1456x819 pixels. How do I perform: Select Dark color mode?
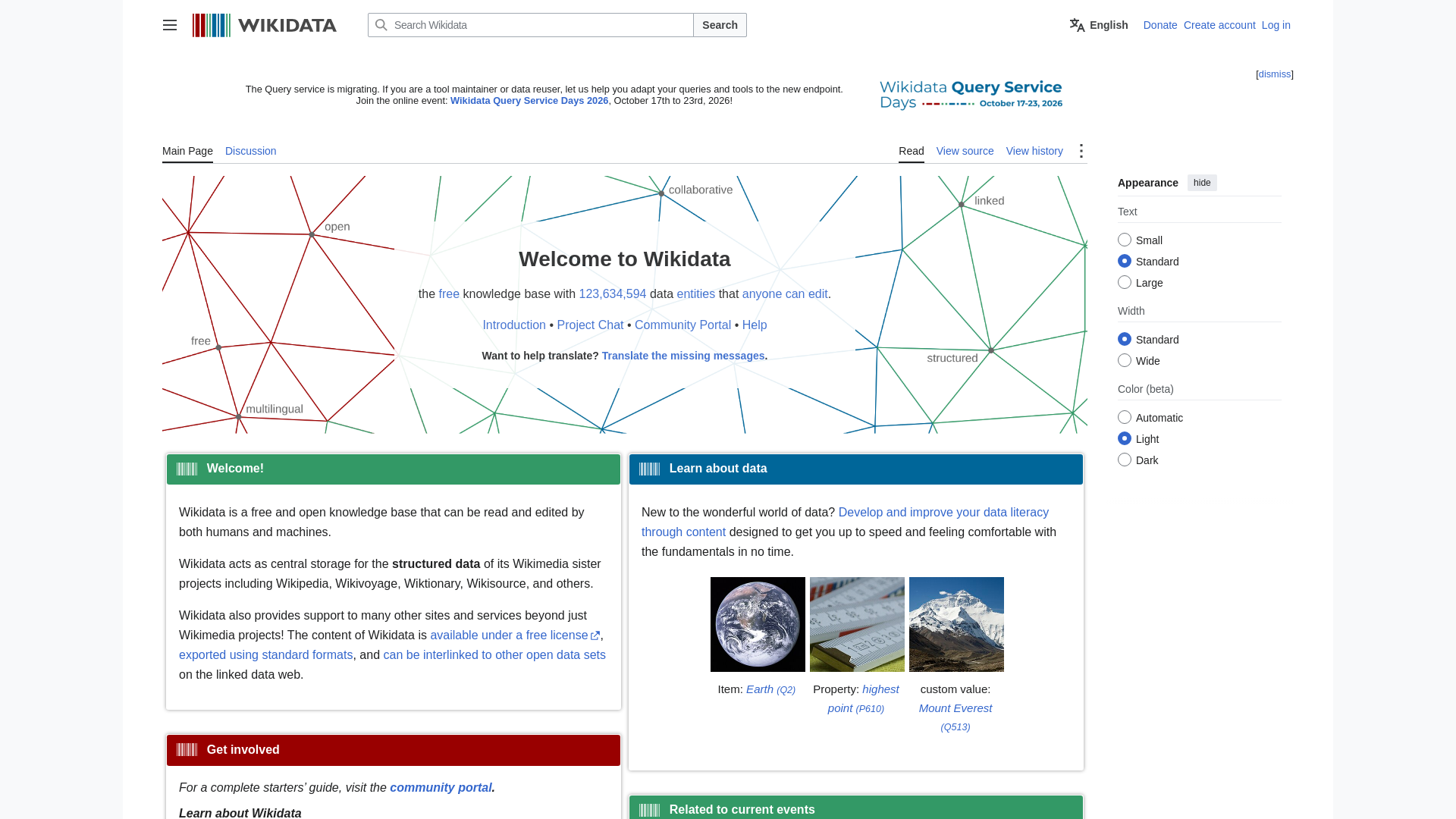(1125, 460)
